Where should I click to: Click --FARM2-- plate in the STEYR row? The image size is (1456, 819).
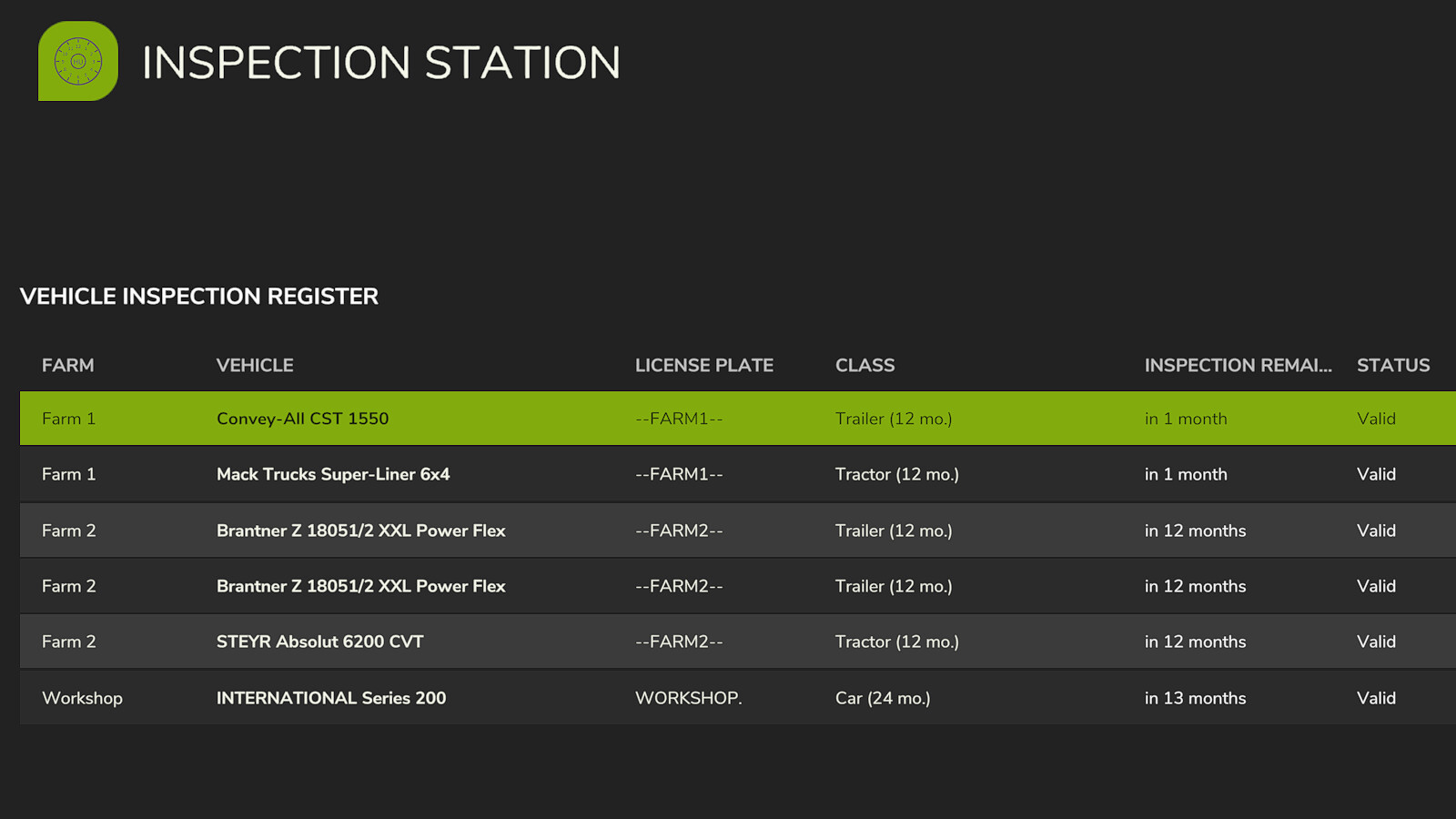click(x=679, y=642)
